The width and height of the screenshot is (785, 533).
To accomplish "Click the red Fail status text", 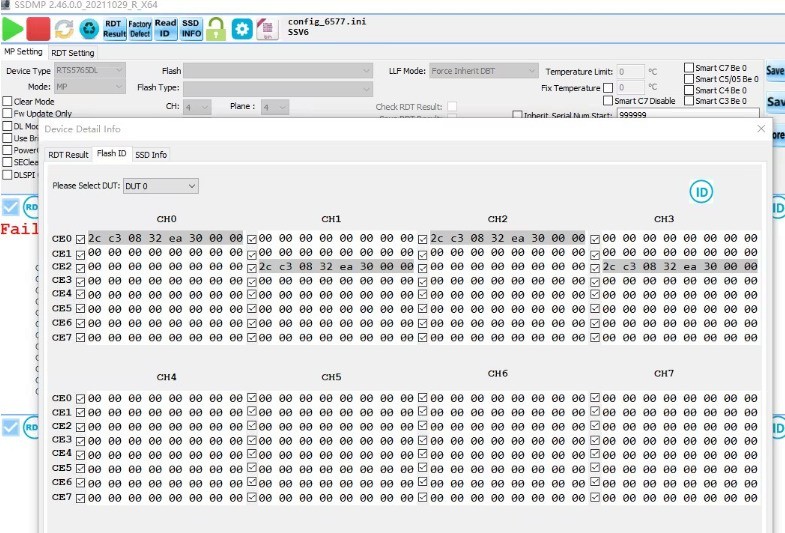I will click(x=19, y=229).
